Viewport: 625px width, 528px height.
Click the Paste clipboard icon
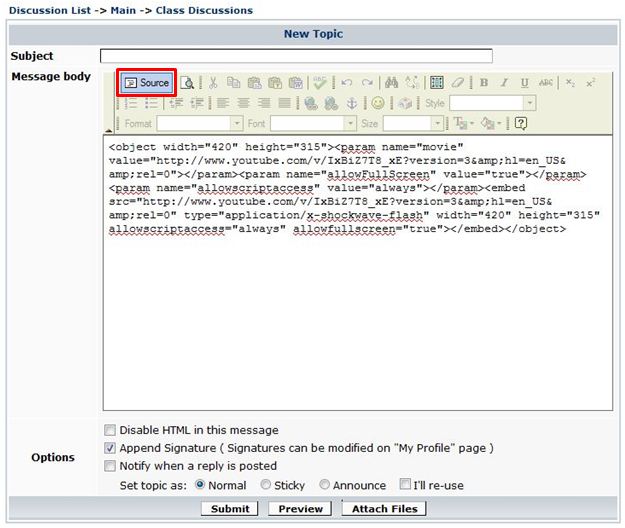(x=254, y=82)
